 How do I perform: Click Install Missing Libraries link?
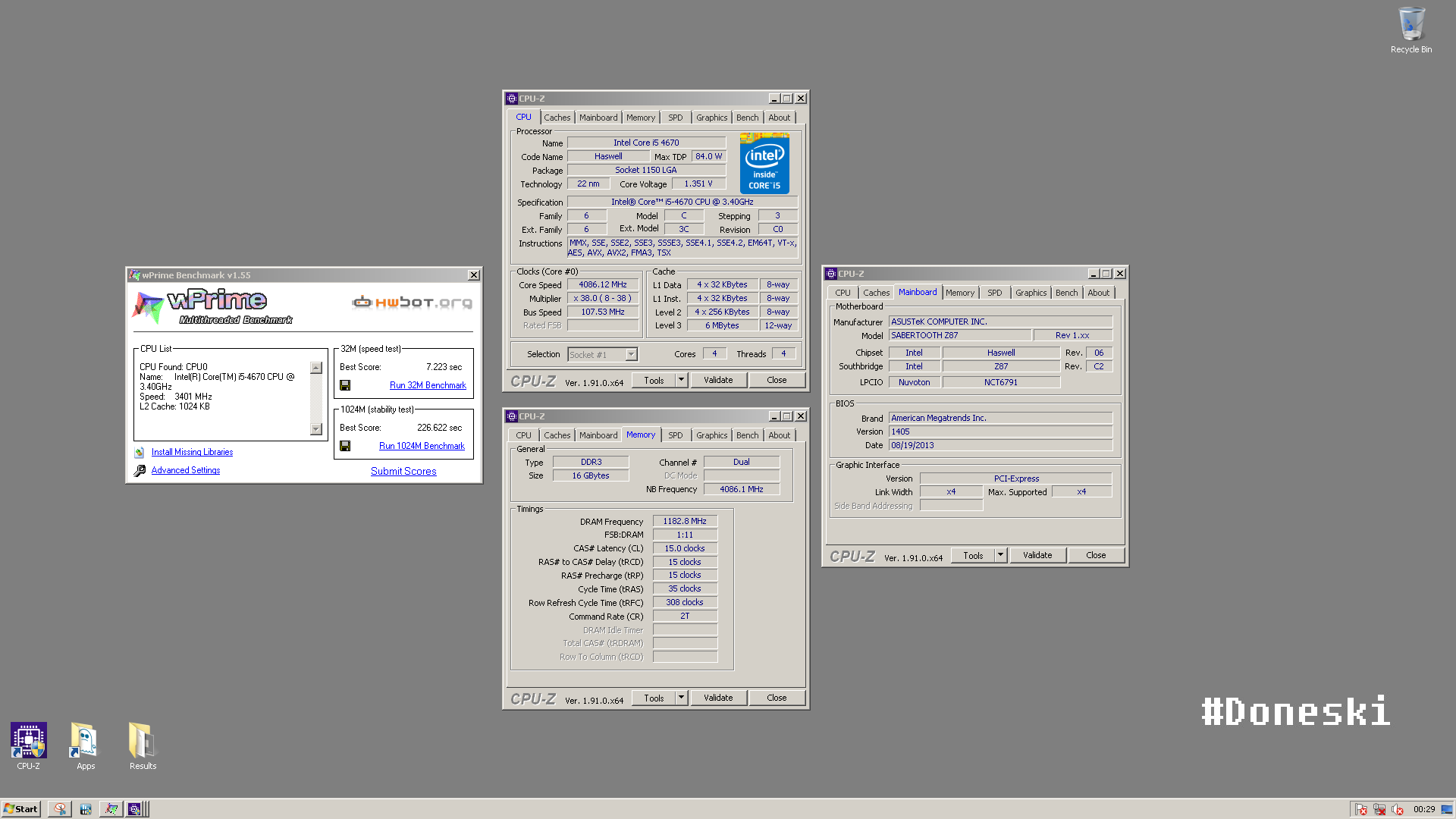(192, 452)
